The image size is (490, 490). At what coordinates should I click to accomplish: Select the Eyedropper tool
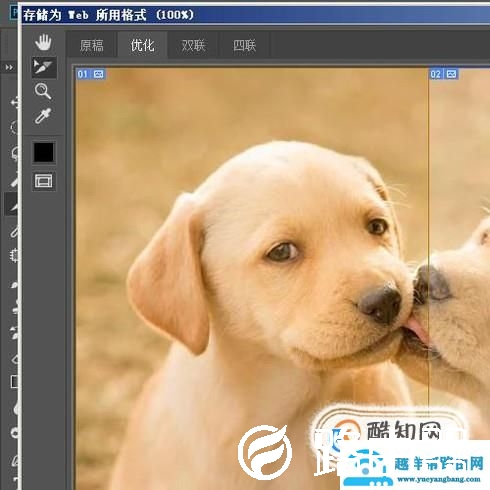(43, 116)
